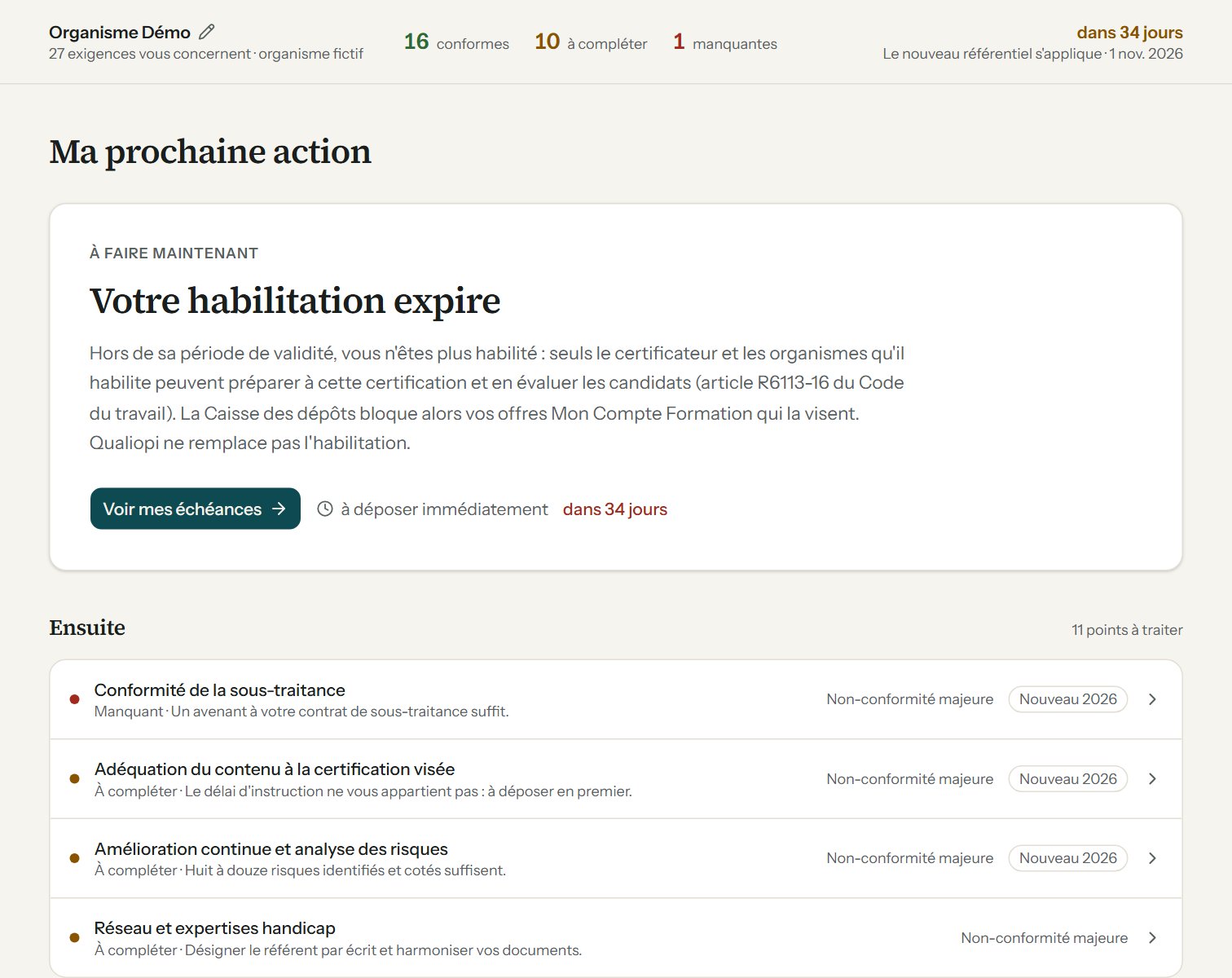
Task: Click the pencil edit icon beside Organisme Démo
Action: 207,32
